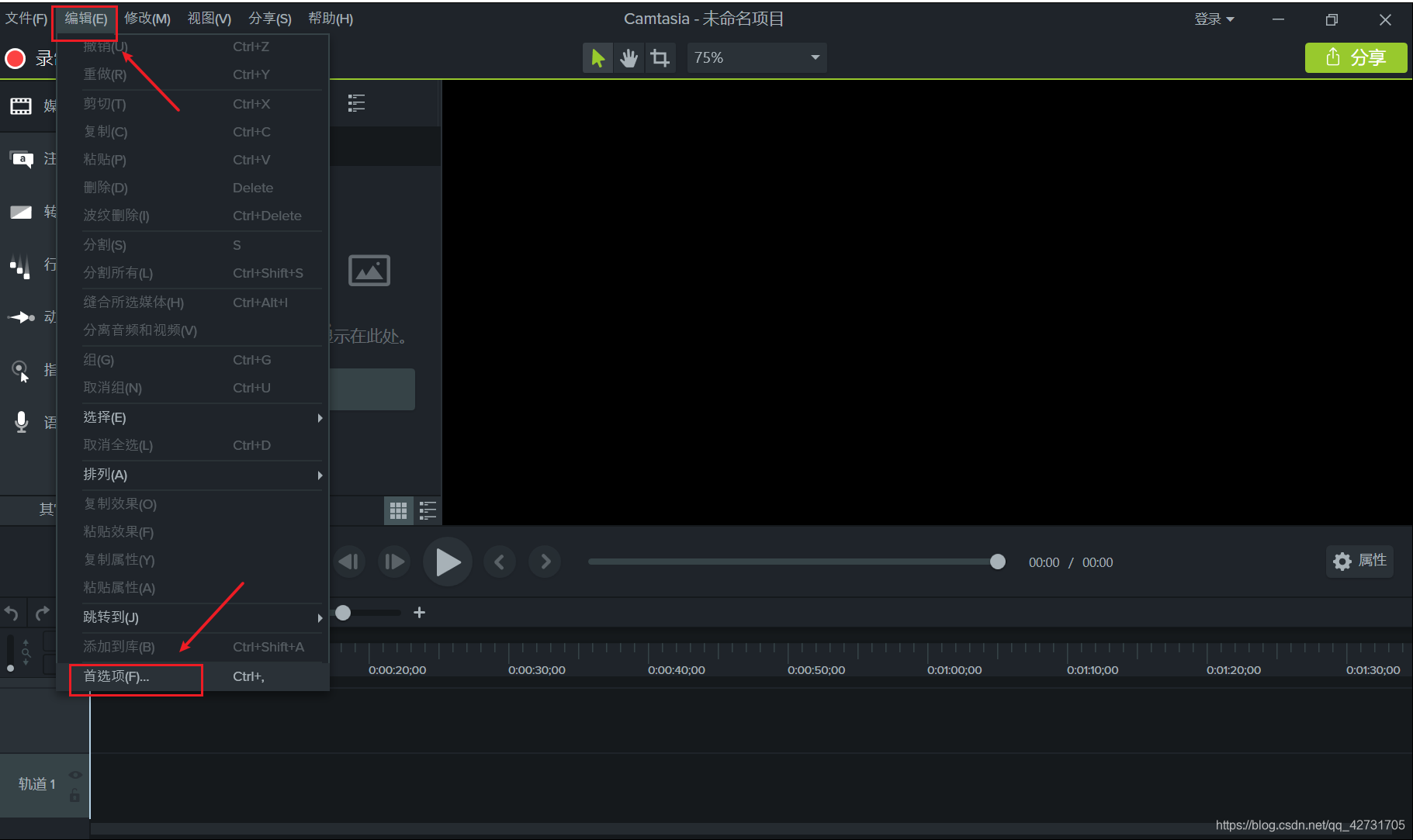Open the Behaviors panel icon
The image size is (1413, 840).
pos(21,265)
